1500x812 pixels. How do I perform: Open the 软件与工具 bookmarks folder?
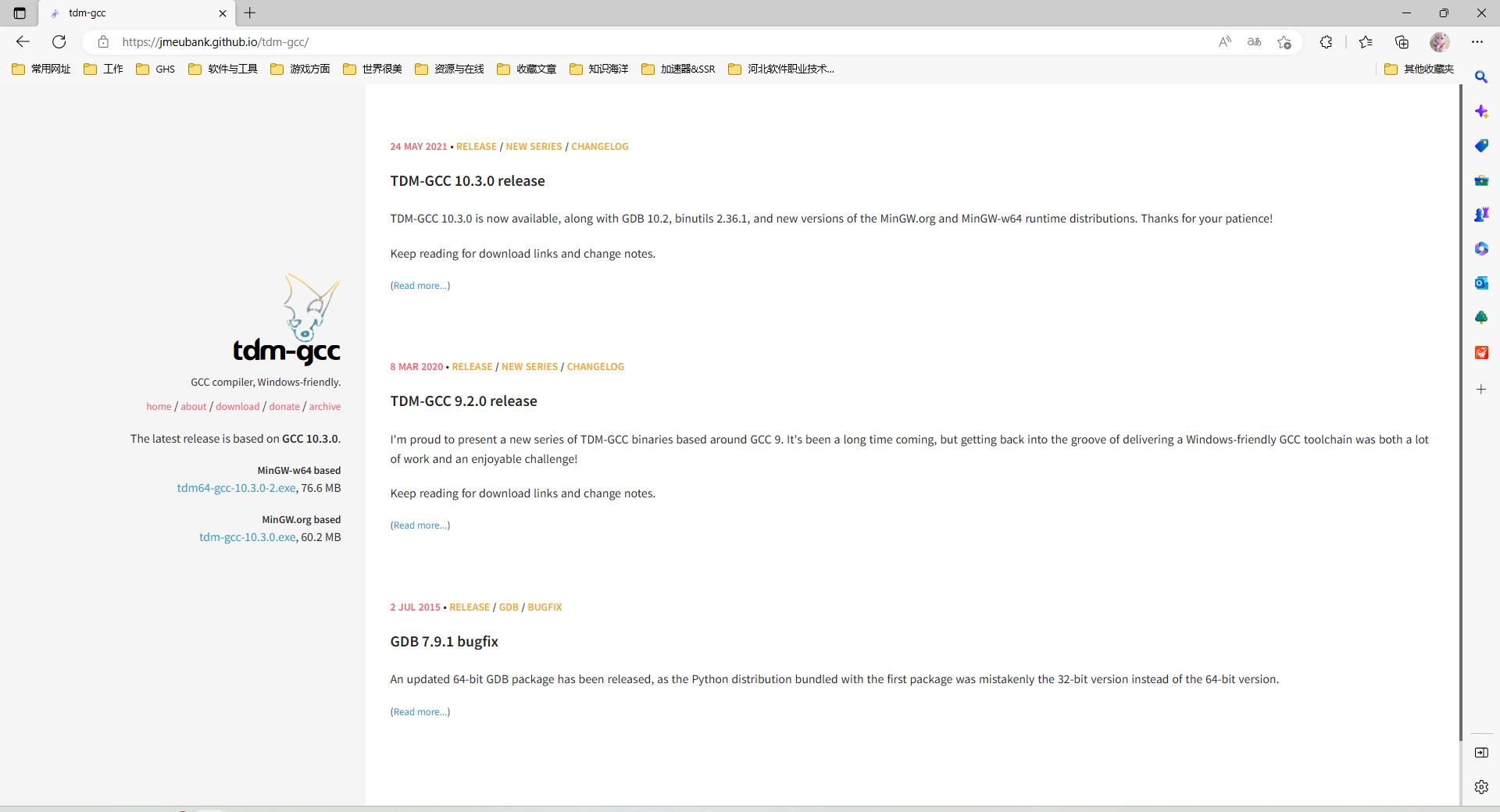(223, 69)
